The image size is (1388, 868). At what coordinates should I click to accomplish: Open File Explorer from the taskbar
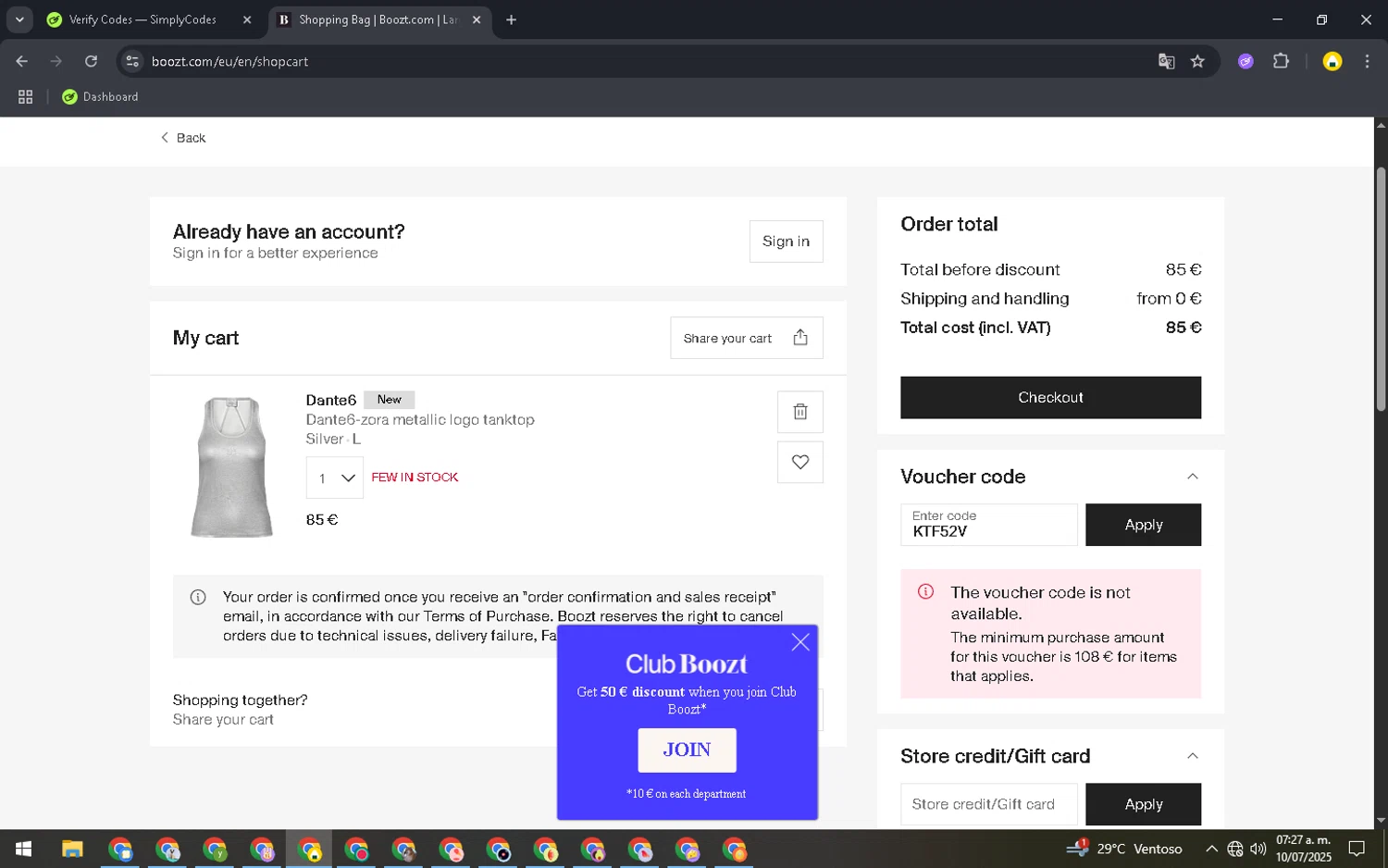[72, 849]
